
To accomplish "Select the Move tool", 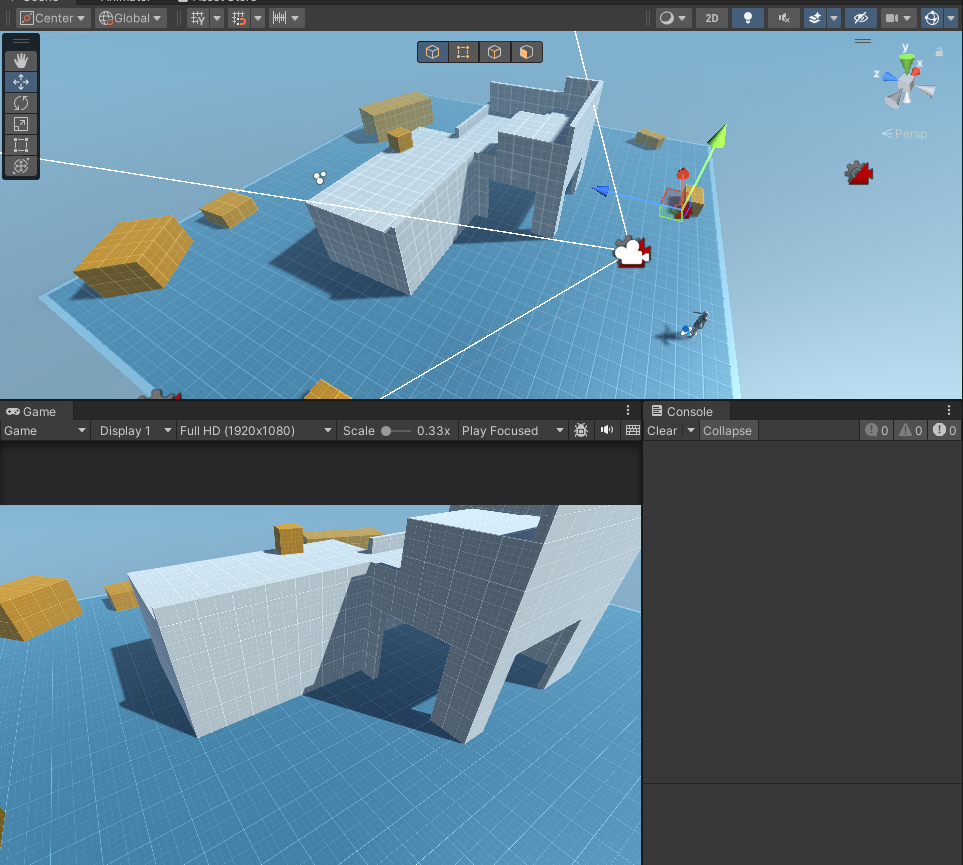I will click(x=21, y=82).
